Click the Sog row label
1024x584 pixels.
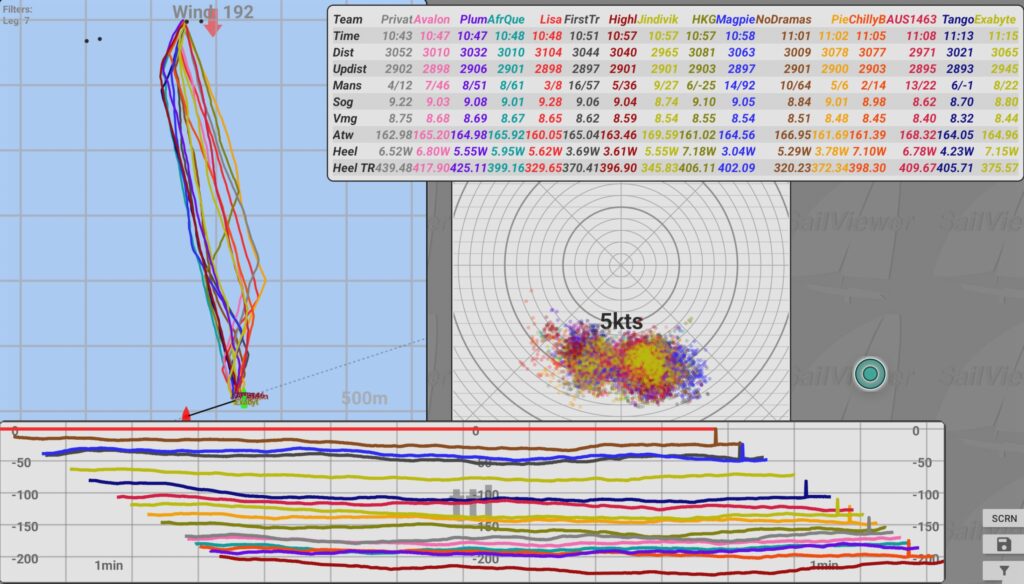click(x=343, y=102)
